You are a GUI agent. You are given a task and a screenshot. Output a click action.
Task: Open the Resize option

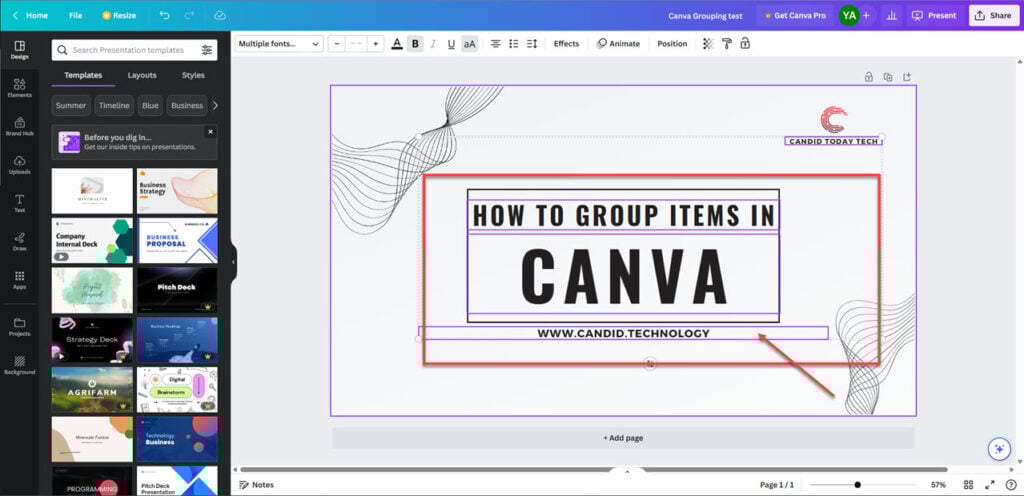pos(119,15)
